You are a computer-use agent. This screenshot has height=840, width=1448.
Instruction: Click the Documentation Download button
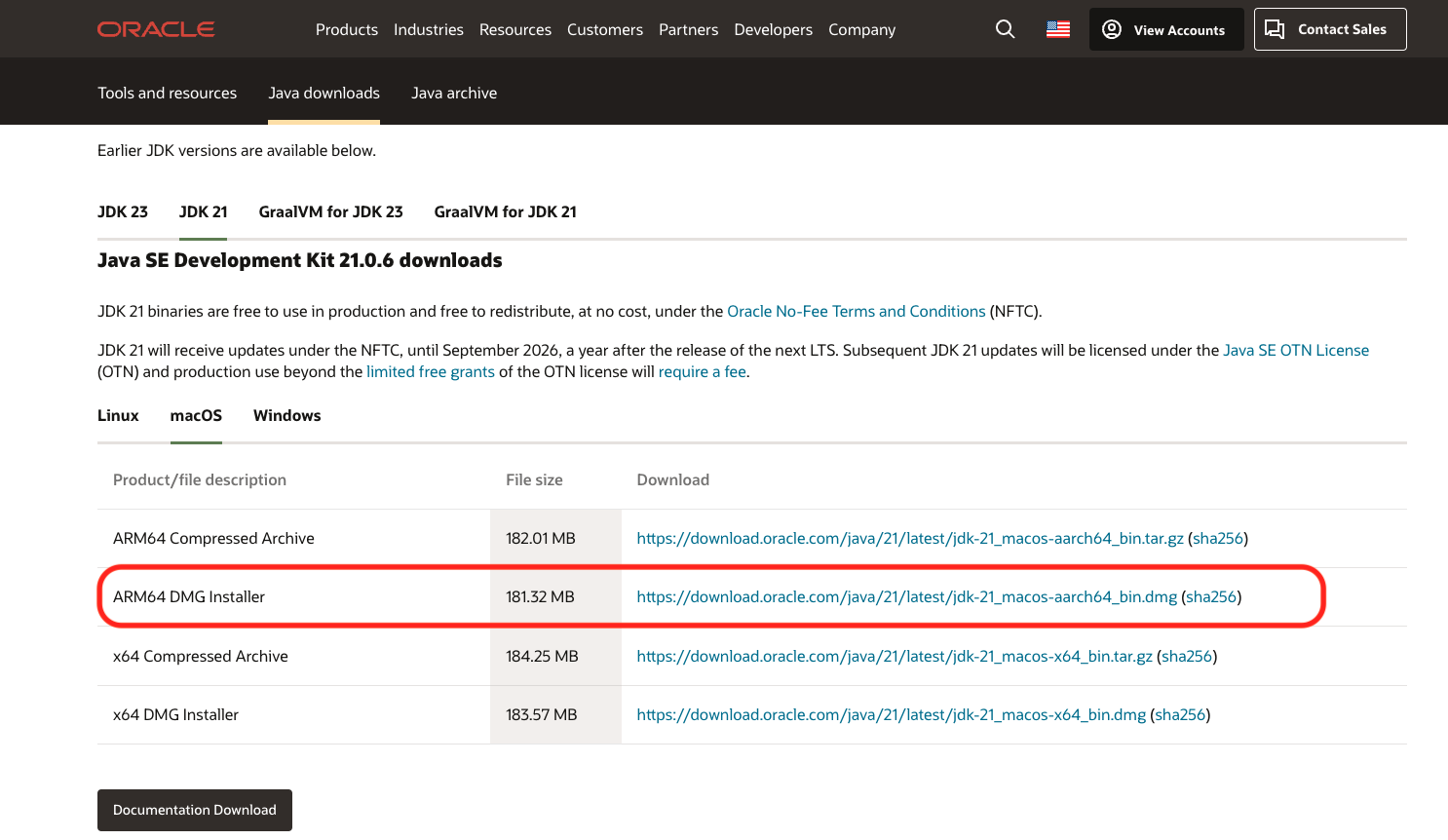(195, 810)
